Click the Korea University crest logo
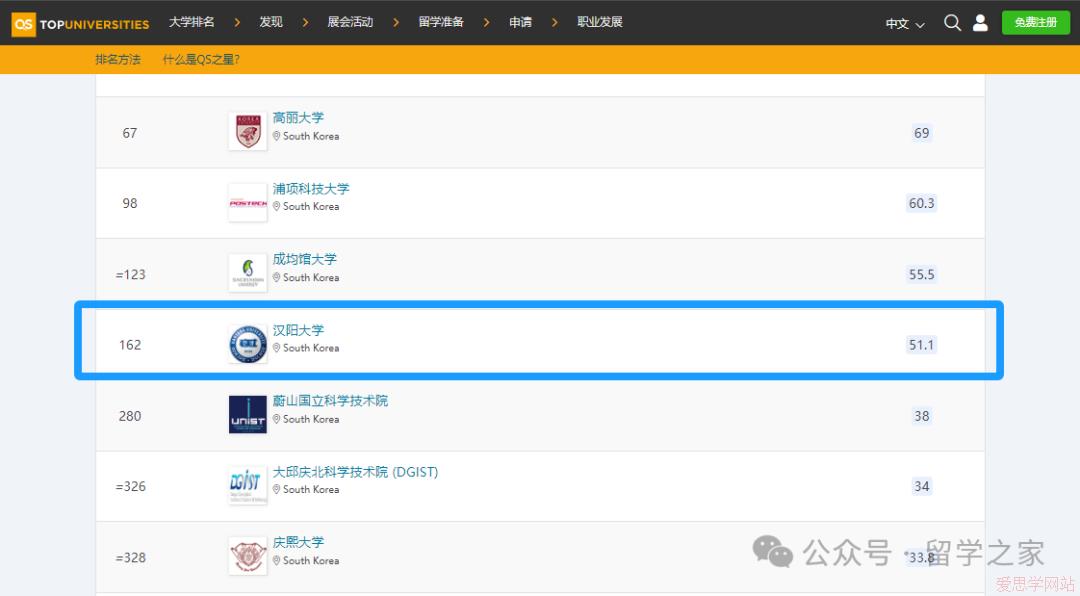Image resolution: width=1080 pixels, height=596 pixels. coord(248,132)
